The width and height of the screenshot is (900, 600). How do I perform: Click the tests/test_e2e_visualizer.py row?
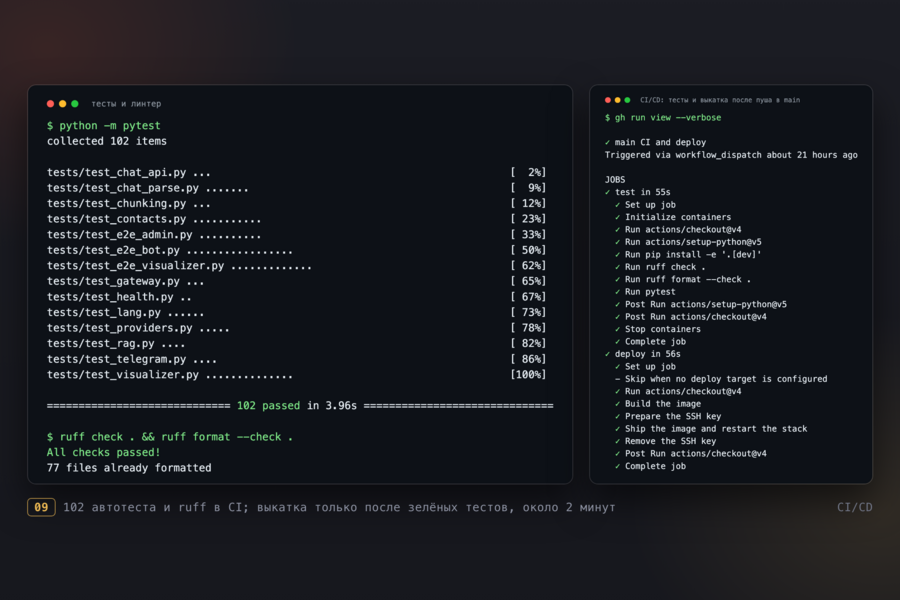296,266
